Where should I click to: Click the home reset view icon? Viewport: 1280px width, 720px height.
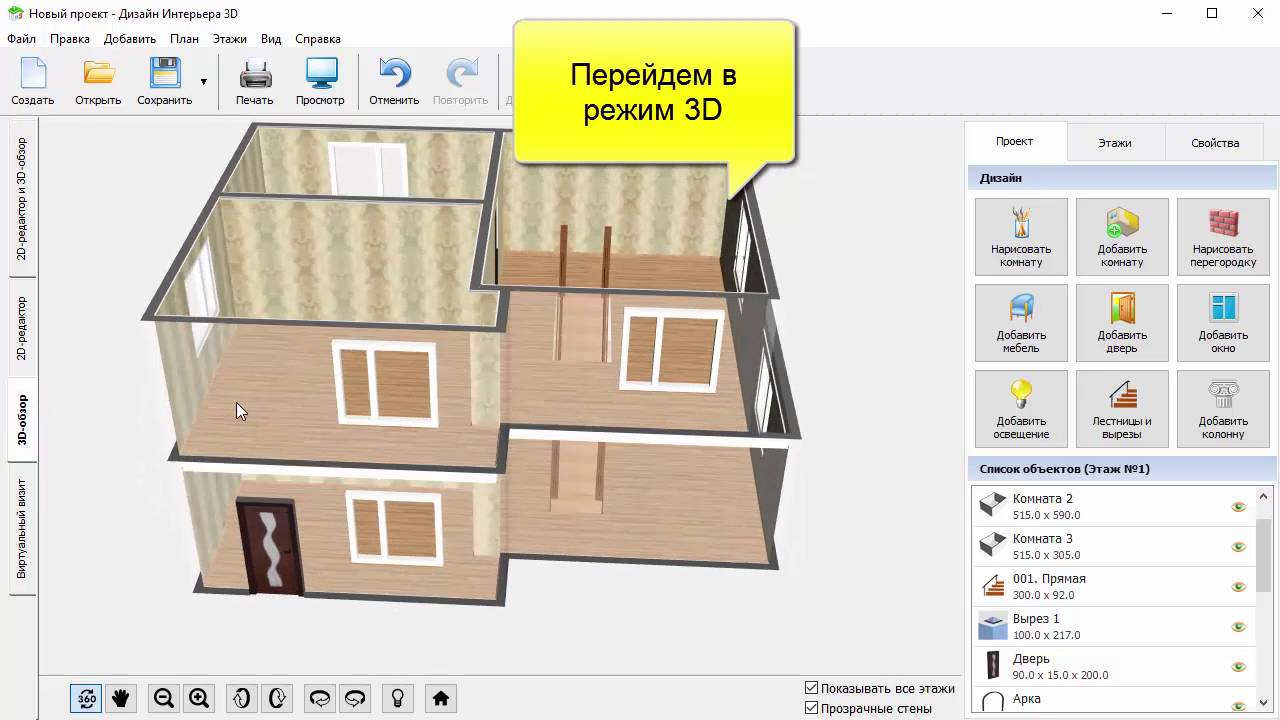440,698
